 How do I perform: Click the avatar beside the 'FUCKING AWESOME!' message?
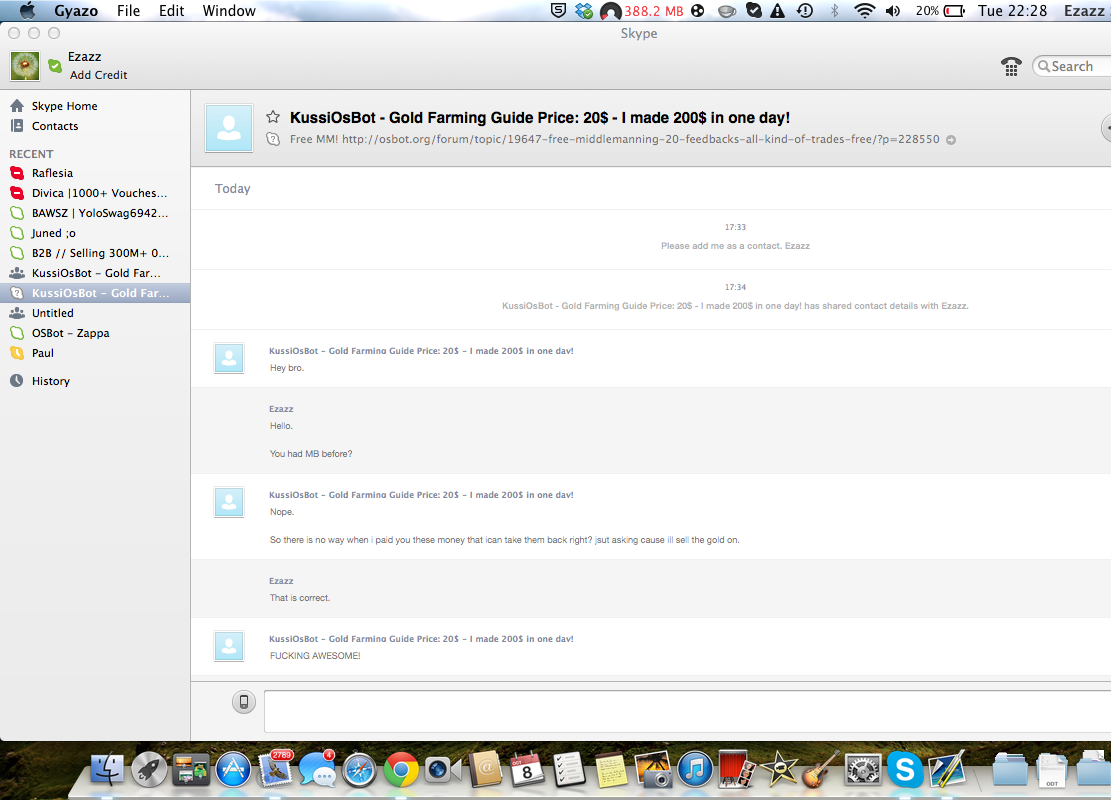pyautogui.click(x=229, y=646)
